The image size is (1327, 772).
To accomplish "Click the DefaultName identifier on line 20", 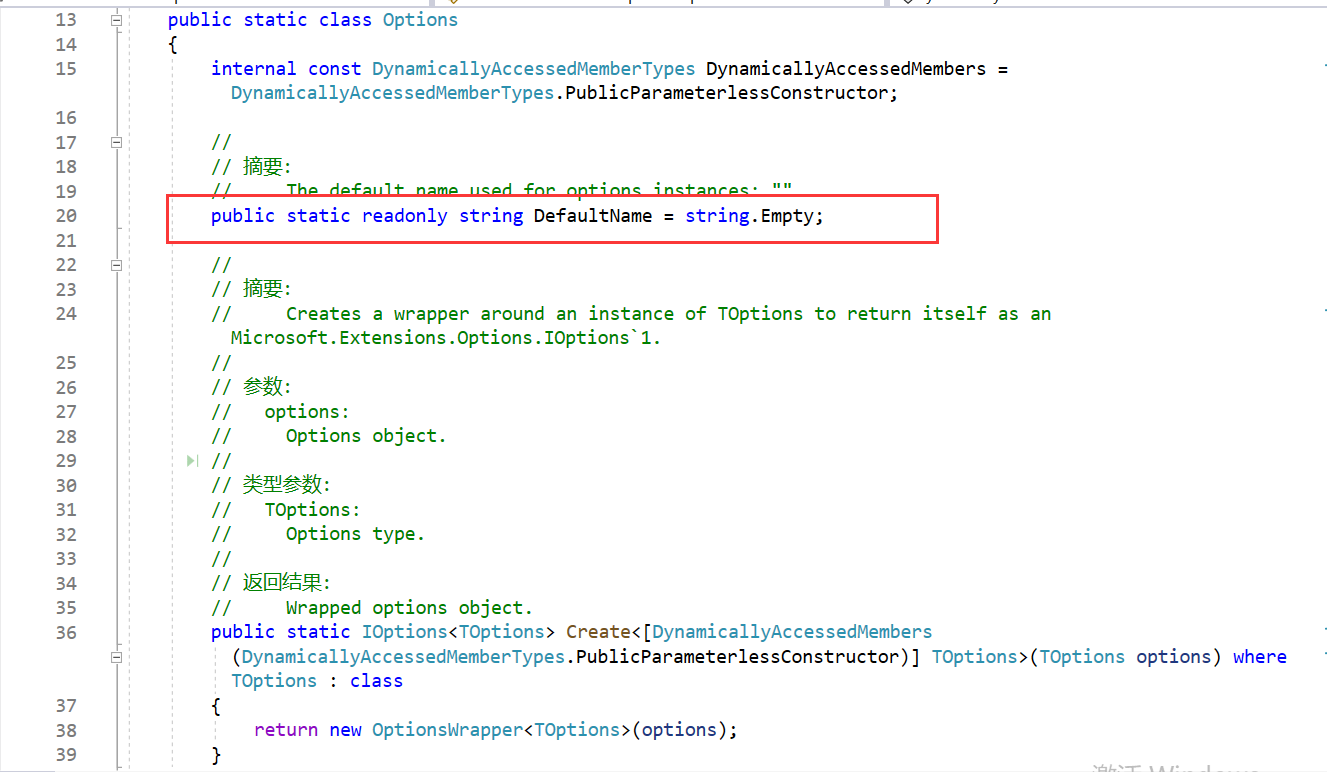I will [x=593, y=216].
